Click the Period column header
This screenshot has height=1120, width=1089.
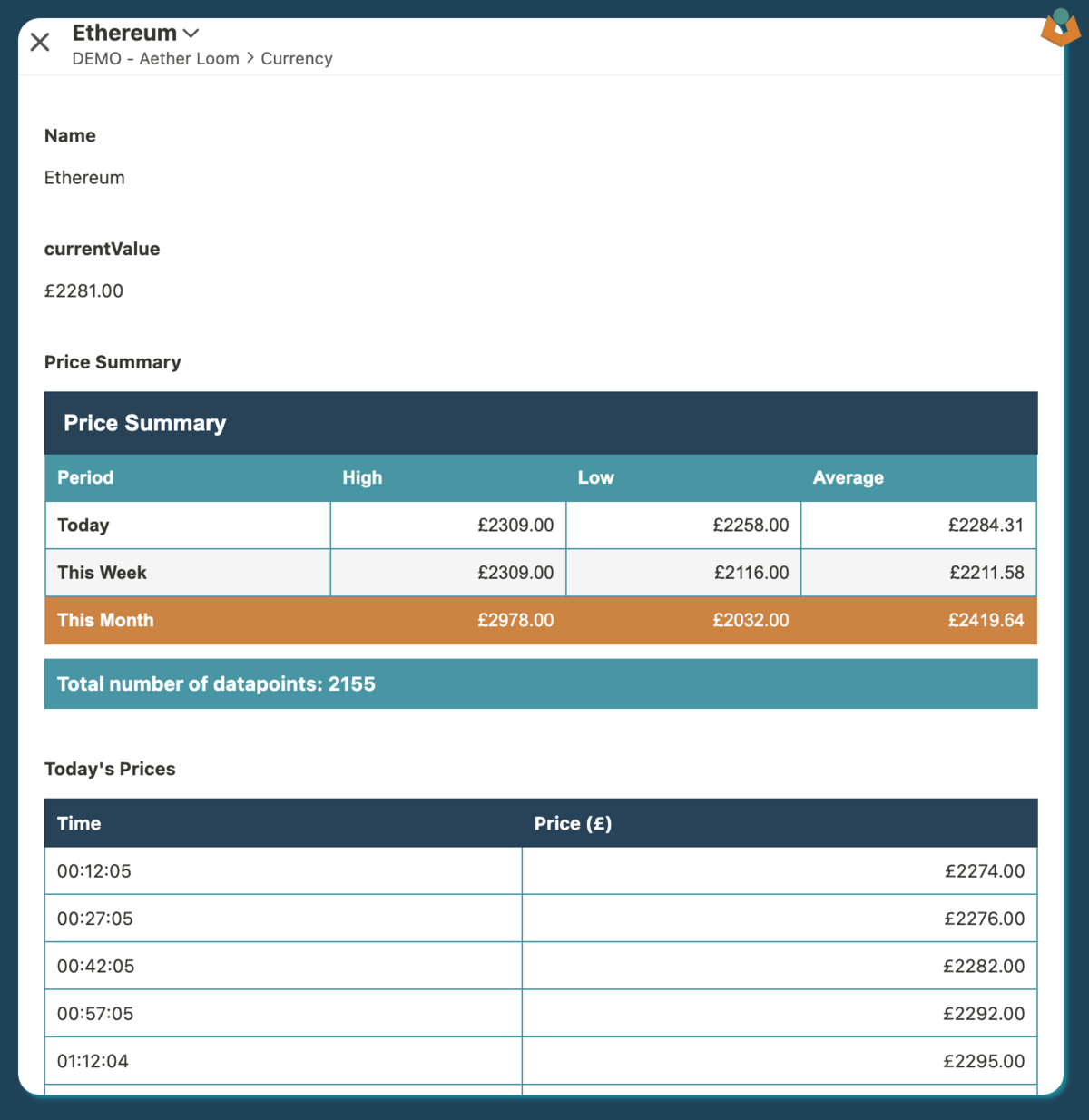pos(85,477)
